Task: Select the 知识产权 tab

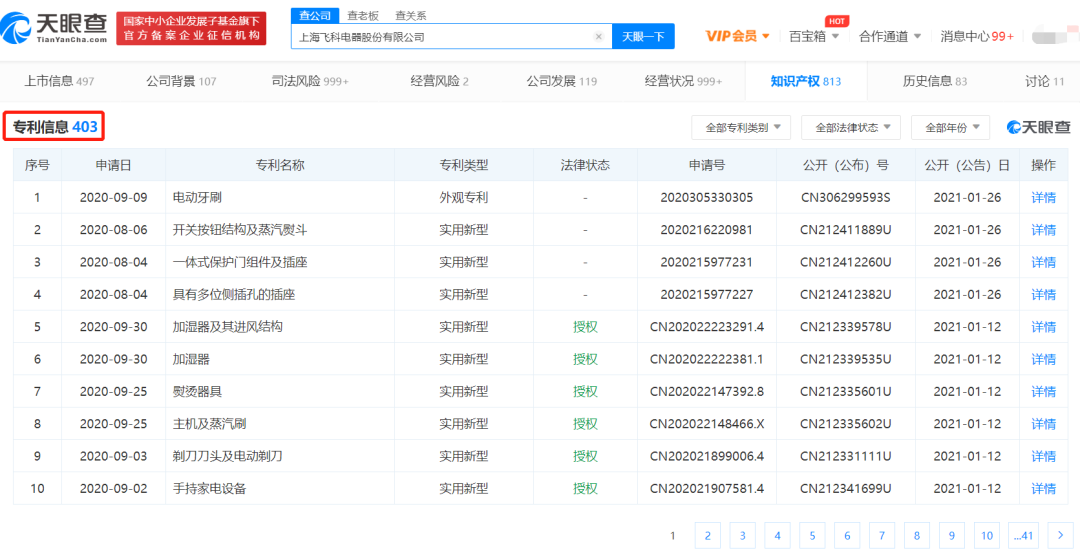Action: click(x=806, y=81)
